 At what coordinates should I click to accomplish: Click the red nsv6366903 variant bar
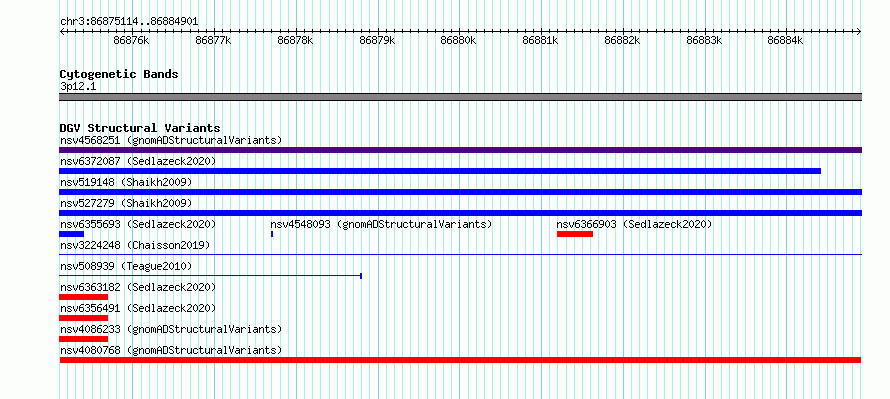tap(575, 234)
